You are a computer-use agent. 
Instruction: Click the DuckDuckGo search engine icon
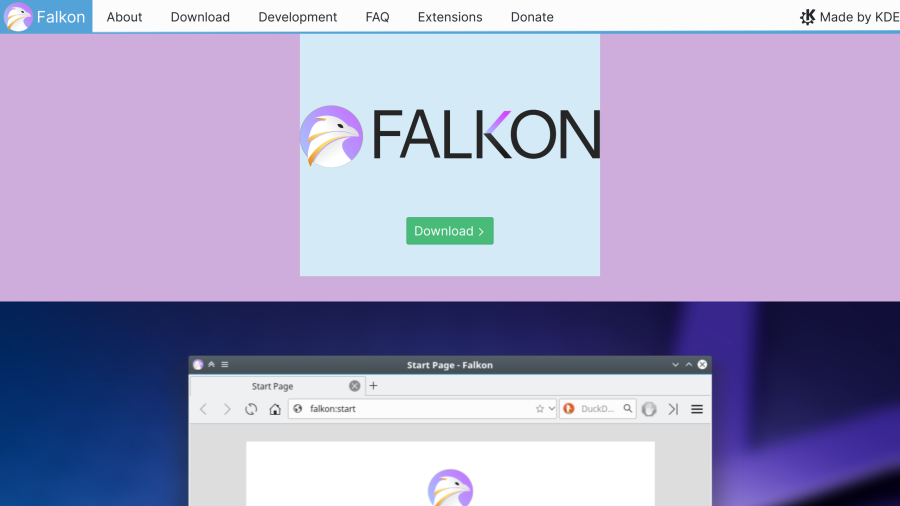click(569, 409)
